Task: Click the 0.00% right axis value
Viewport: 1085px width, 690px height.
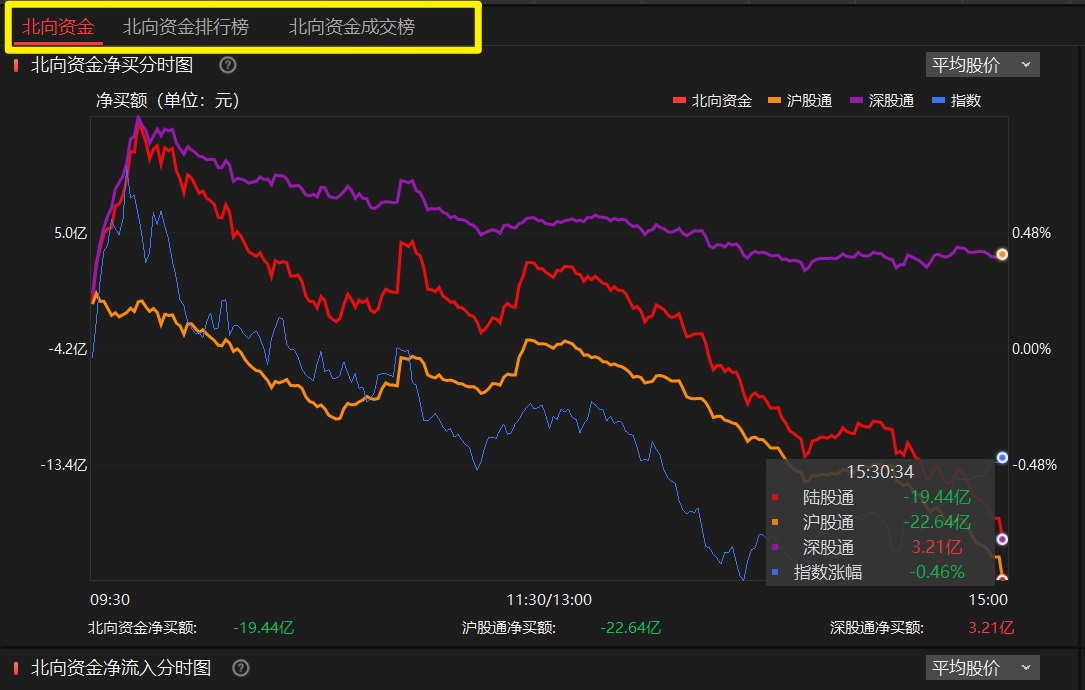Action: point(1032,349)
